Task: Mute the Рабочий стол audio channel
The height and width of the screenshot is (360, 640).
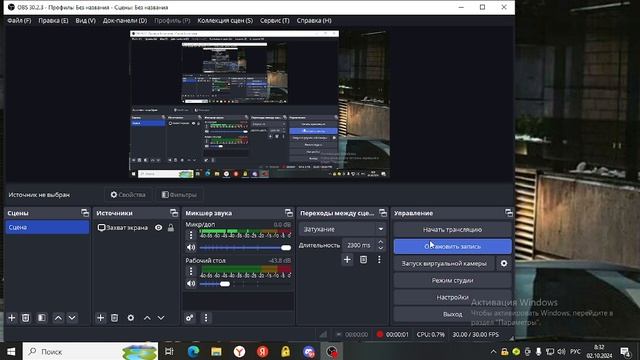Action: [x=191, y=283]
